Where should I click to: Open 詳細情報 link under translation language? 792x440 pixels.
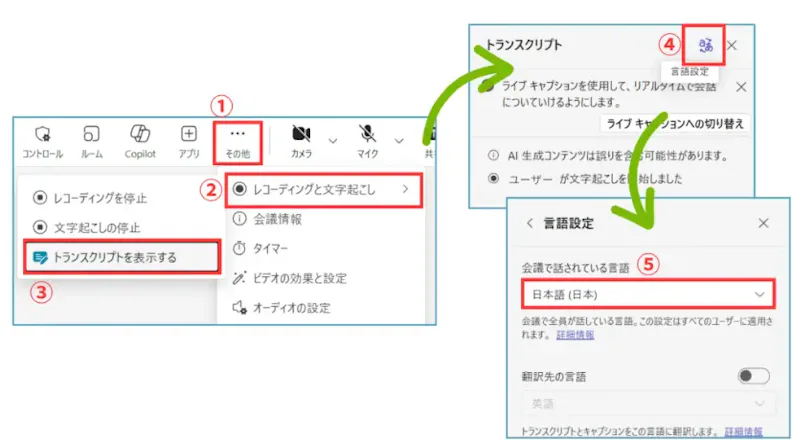point(743,431)
